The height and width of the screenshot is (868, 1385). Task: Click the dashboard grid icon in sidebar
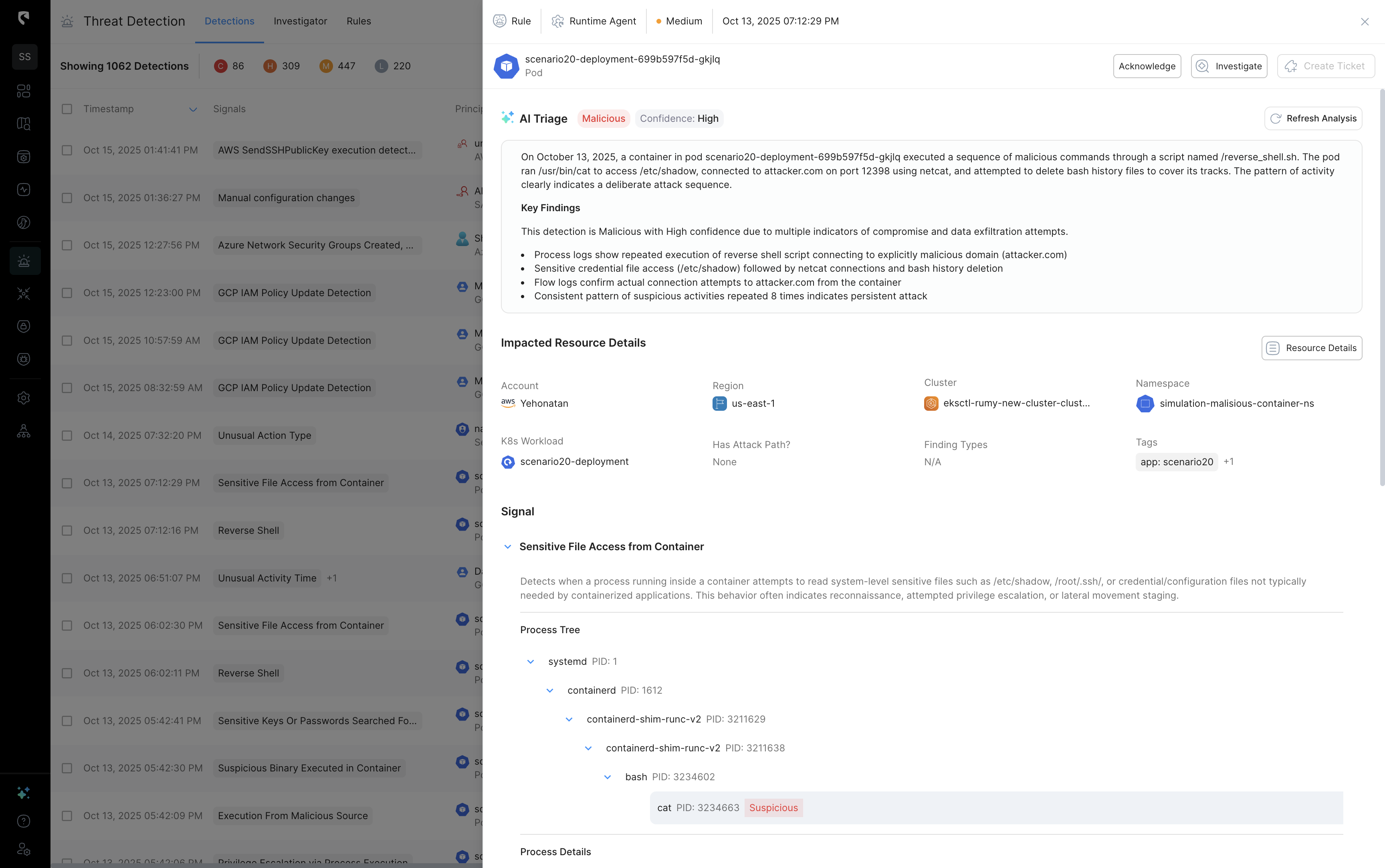[24, 91]
